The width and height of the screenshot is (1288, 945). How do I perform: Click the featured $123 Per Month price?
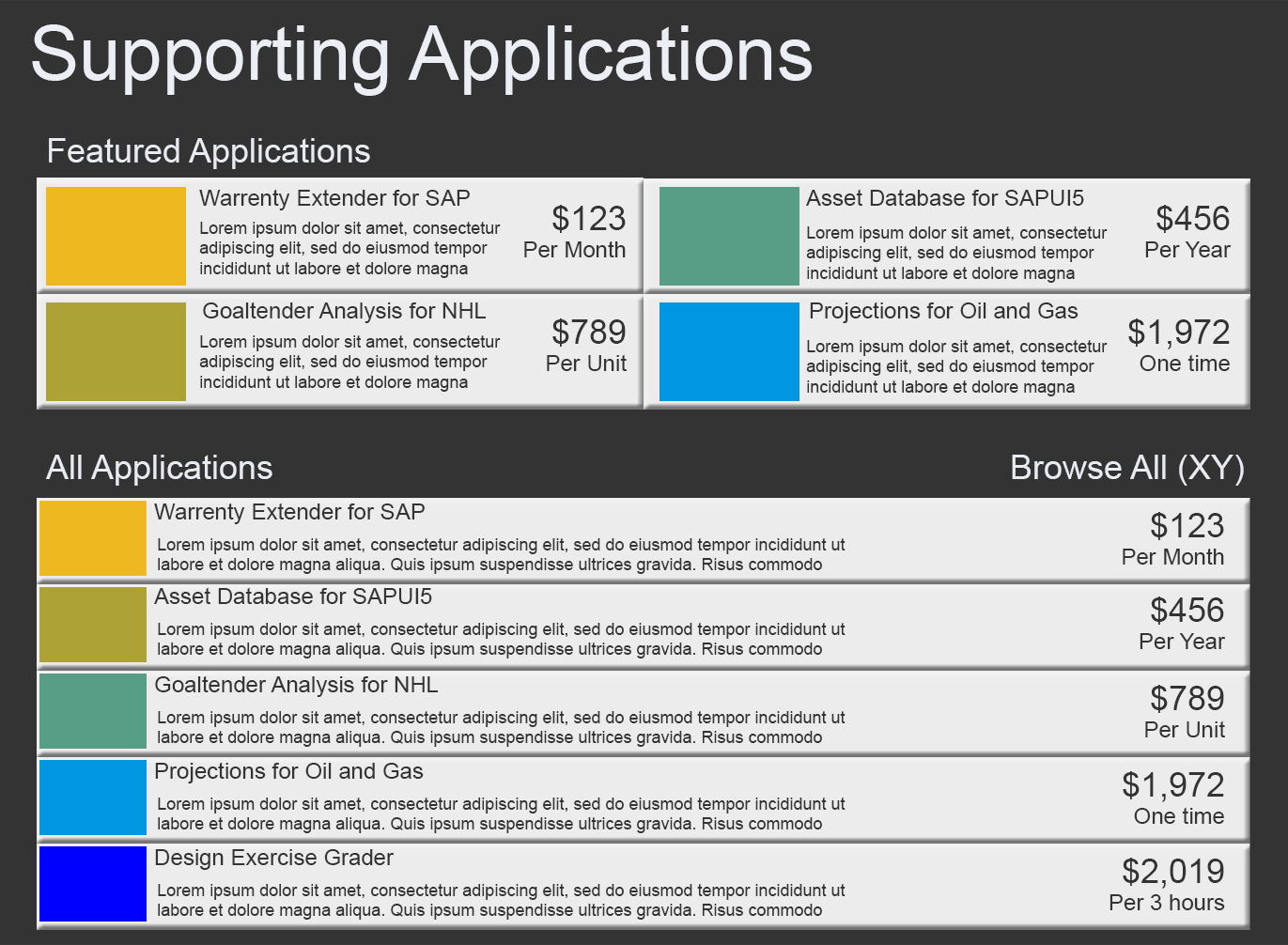pyautogui.click(x=575, y=232)
